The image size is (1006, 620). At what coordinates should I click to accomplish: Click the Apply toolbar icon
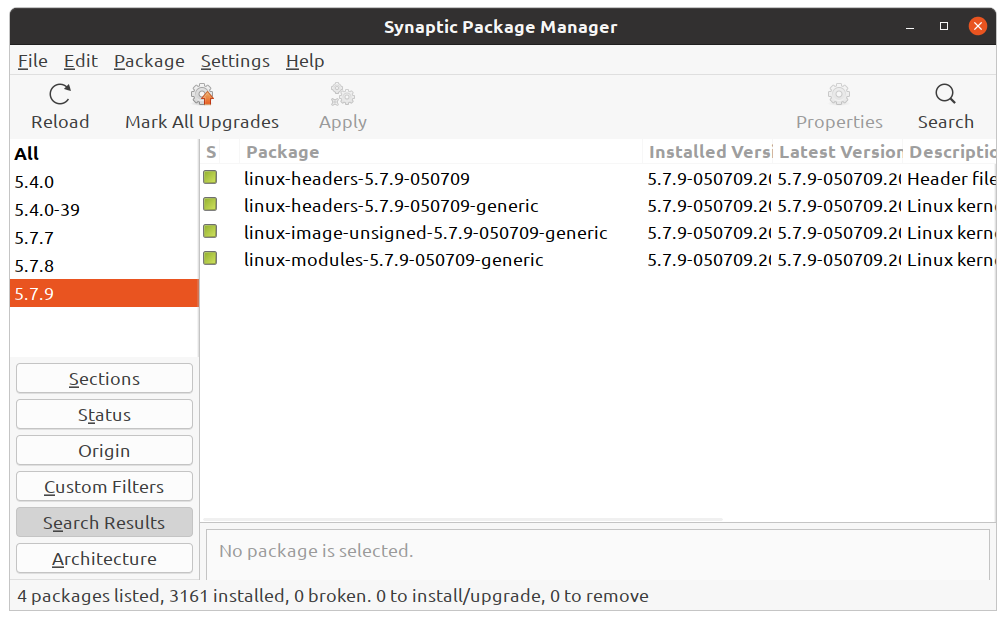[343, 94]
